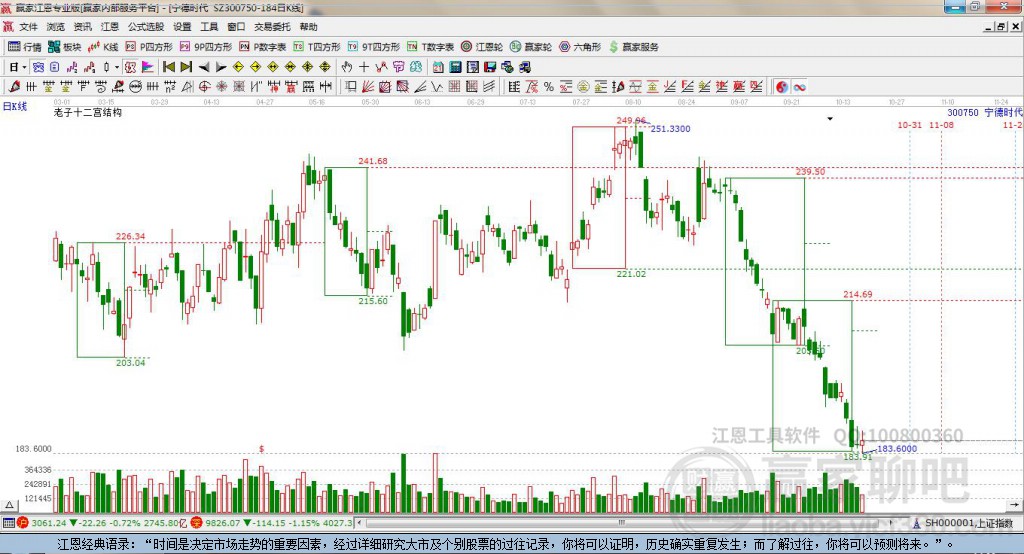
Task: Click the pink flag chart icon
Action: pos(148,67)
